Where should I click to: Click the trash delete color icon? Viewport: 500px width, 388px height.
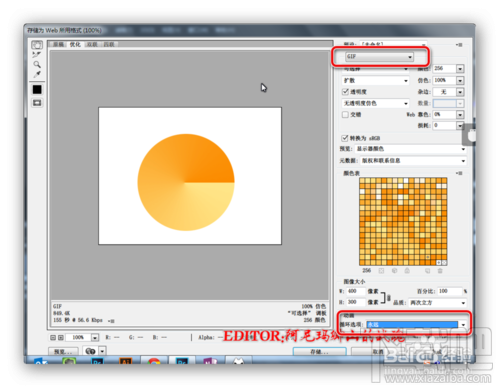click(x=440, y=271)
